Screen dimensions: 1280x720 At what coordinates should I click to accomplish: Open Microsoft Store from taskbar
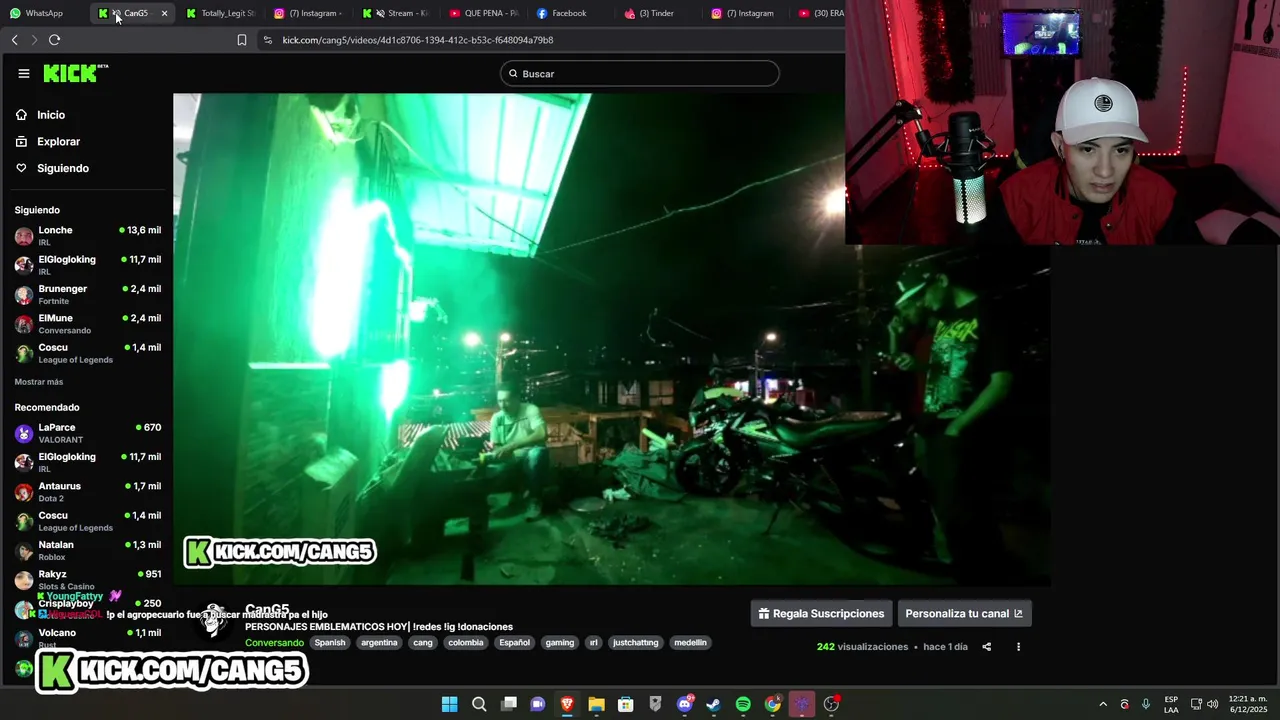pos(626,704)
